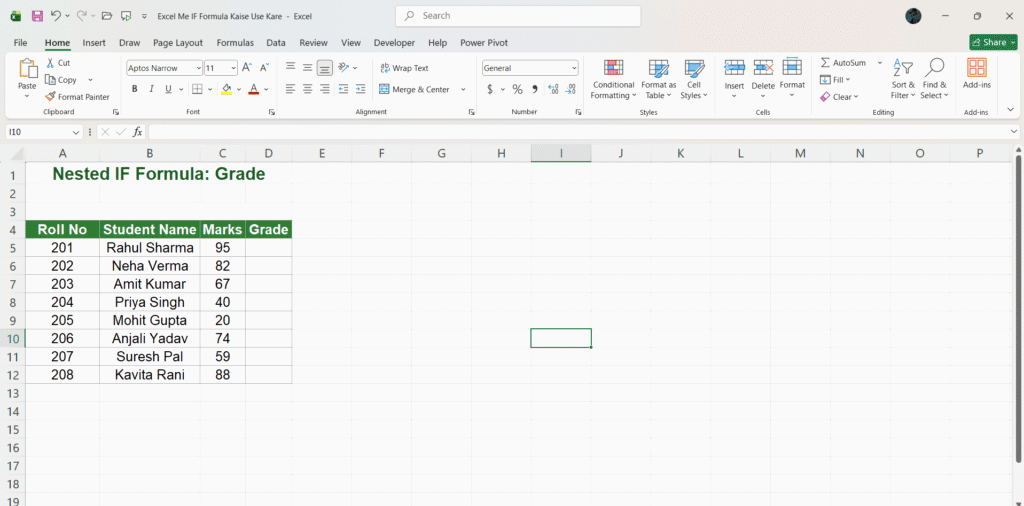Toggle Bold formatting

[x=135, y=89]
